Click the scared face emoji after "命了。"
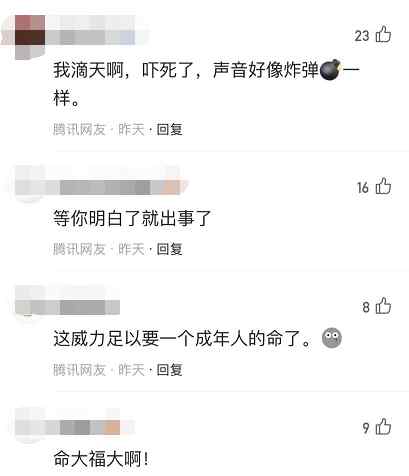Image resolution: width=409 pixels, height=476 pixels. click(x=332, y=338)
